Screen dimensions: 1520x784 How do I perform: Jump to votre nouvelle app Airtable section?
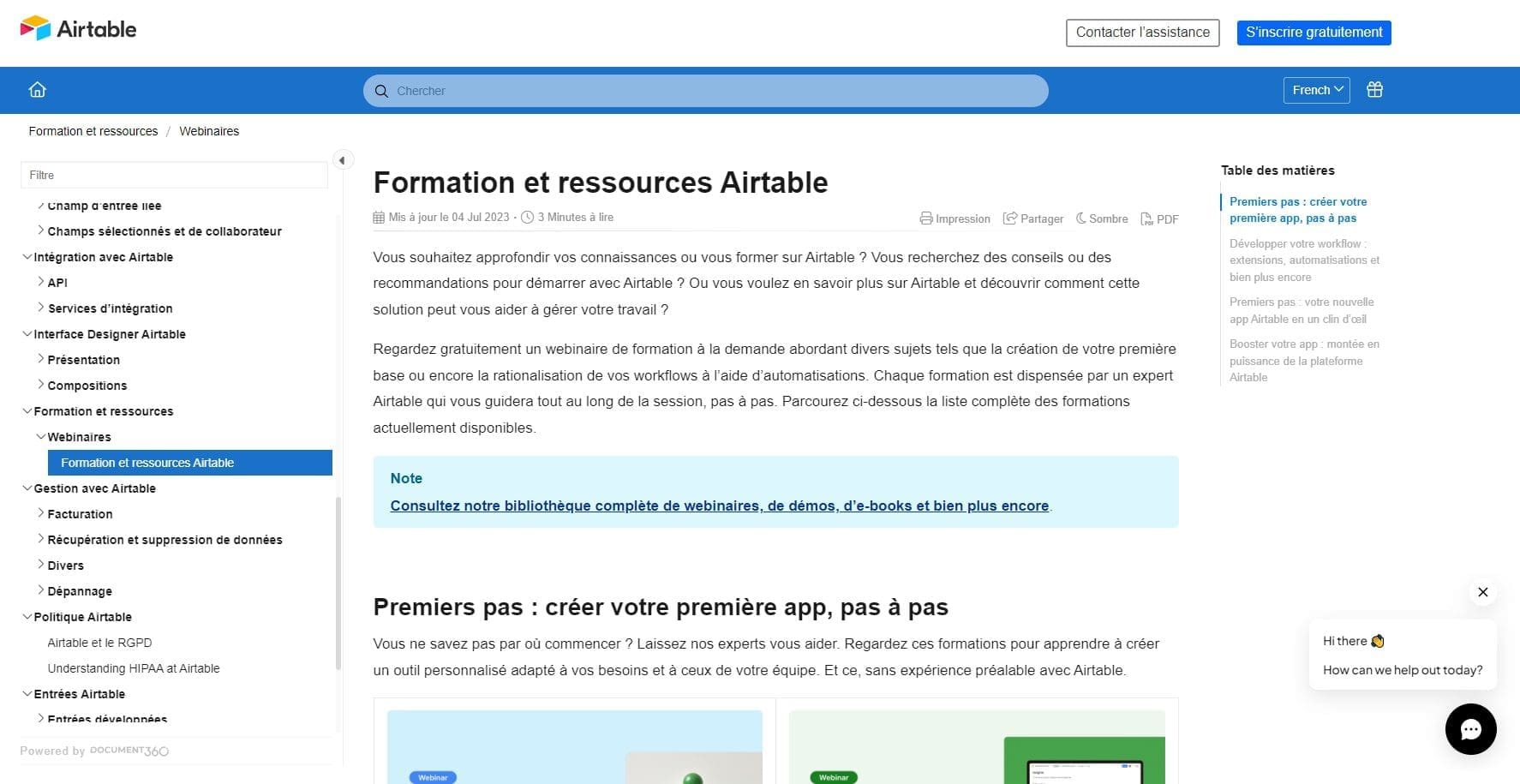tap(1302, 310)
